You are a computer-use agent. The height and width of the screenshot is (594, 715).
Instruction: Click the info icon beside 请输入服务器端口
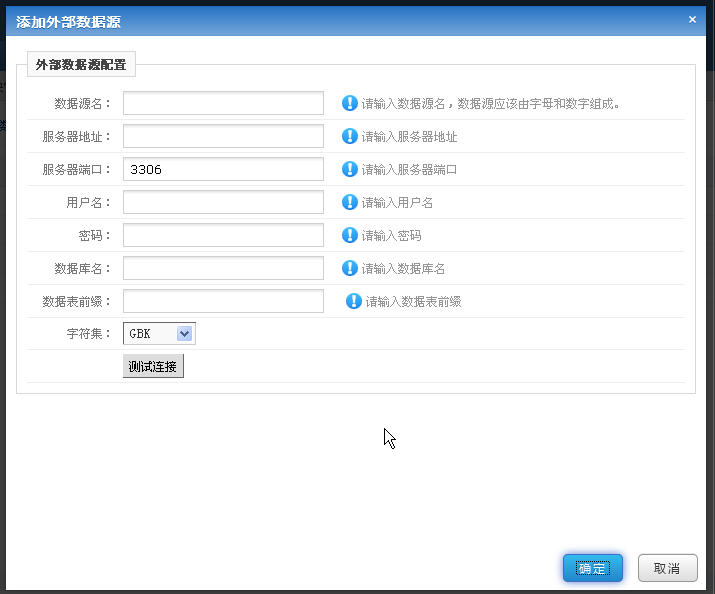pyautogui.click(x=350, y=169)
